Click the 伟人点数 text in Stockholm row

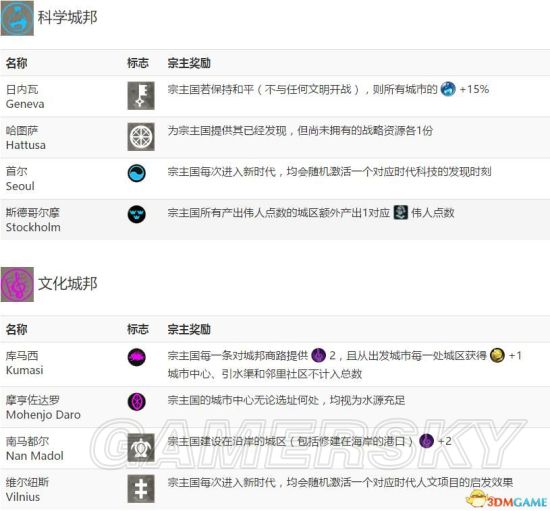[x=433, y=213]
